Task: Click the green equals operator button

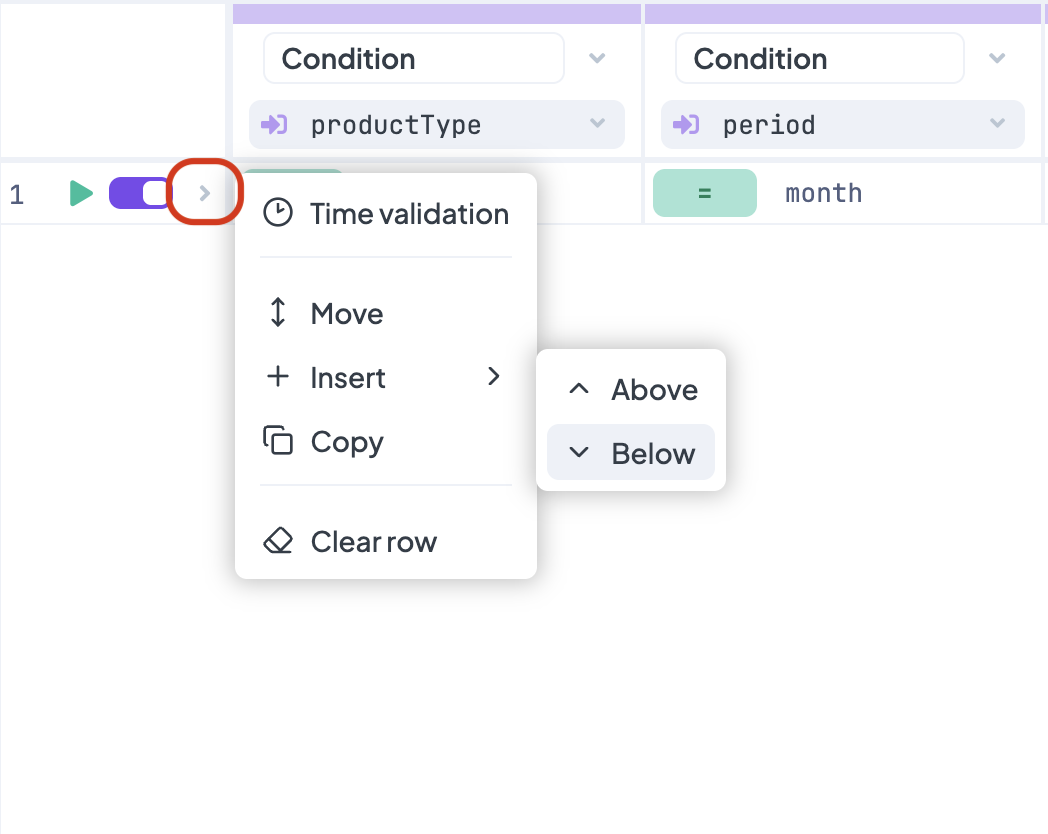Action: 704,193
